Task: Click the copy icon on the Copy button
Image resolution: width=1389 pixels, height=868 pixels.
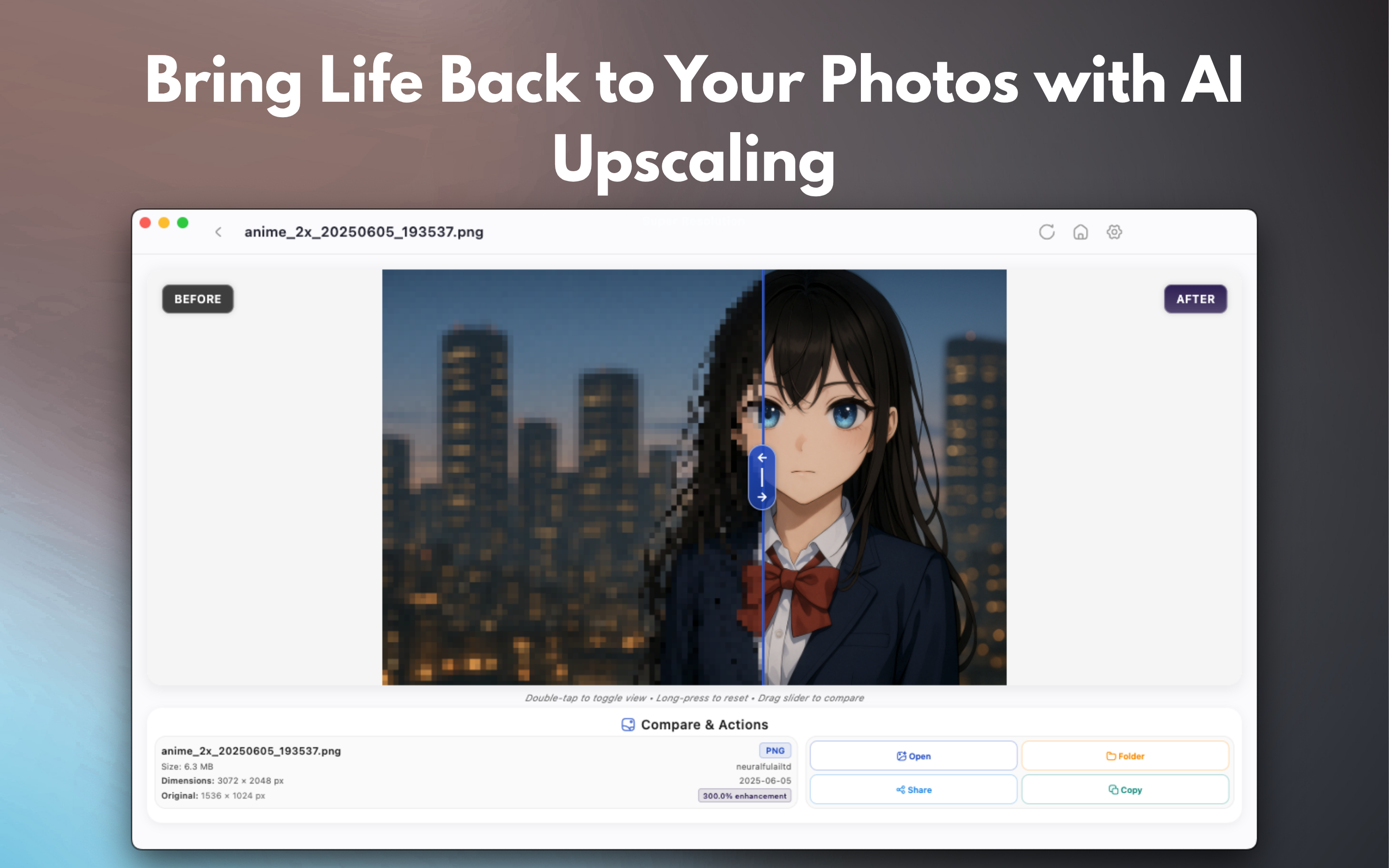Action: (x=1114, y=789)
